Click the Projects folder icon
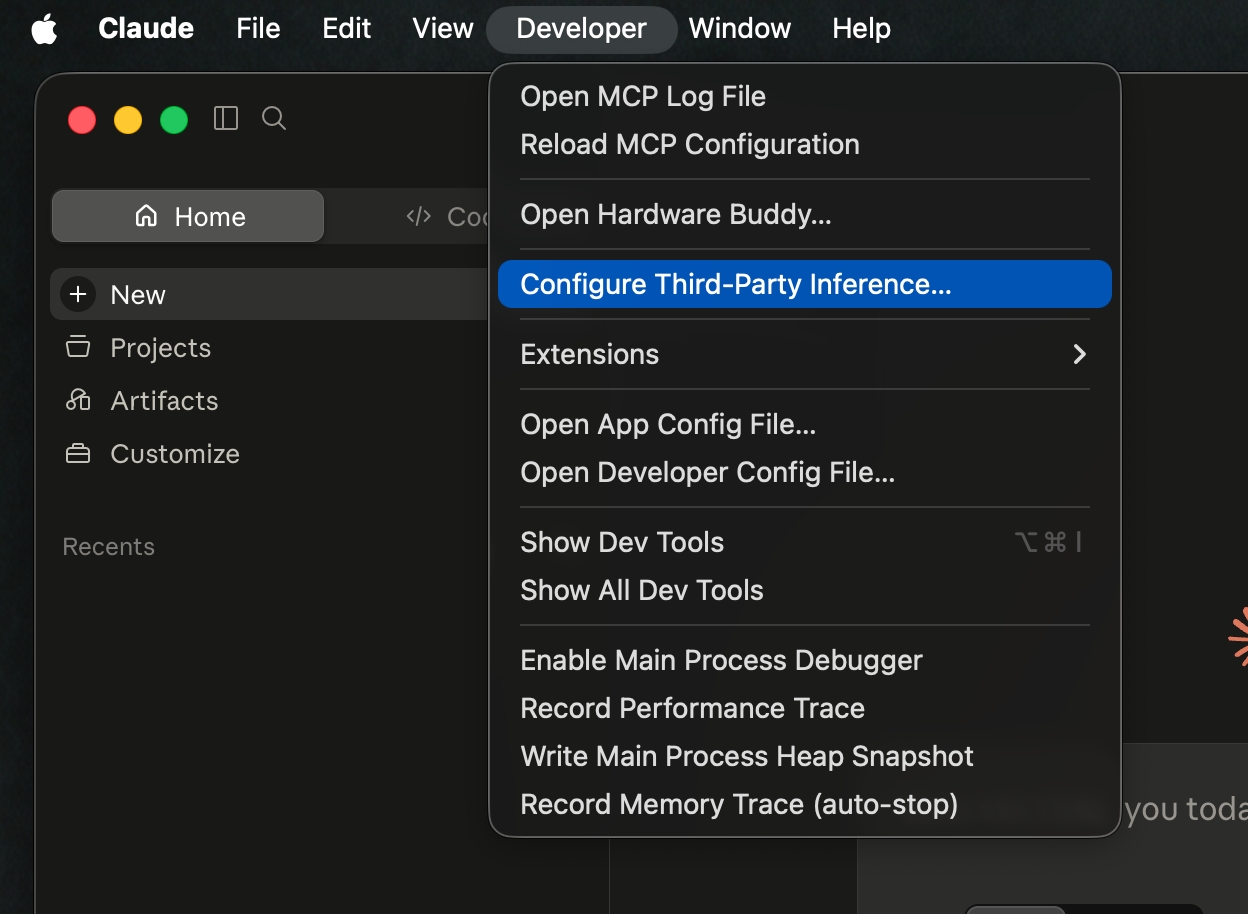The height and width of the screenshot is (914, 1248). pyautogui.click(x=77, y=347)
